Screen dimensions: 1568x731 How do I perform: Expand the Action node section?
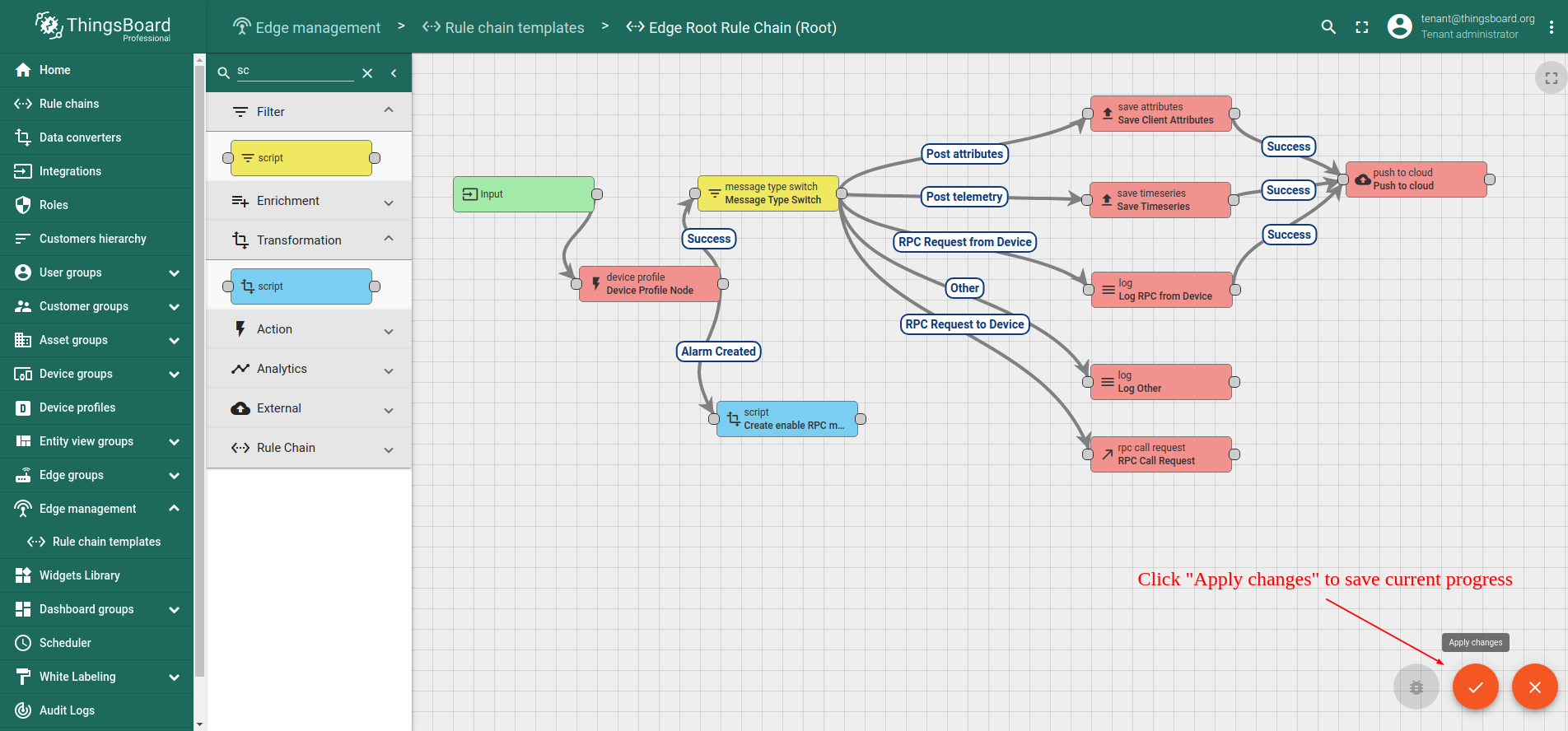click(x=389, y=330)
